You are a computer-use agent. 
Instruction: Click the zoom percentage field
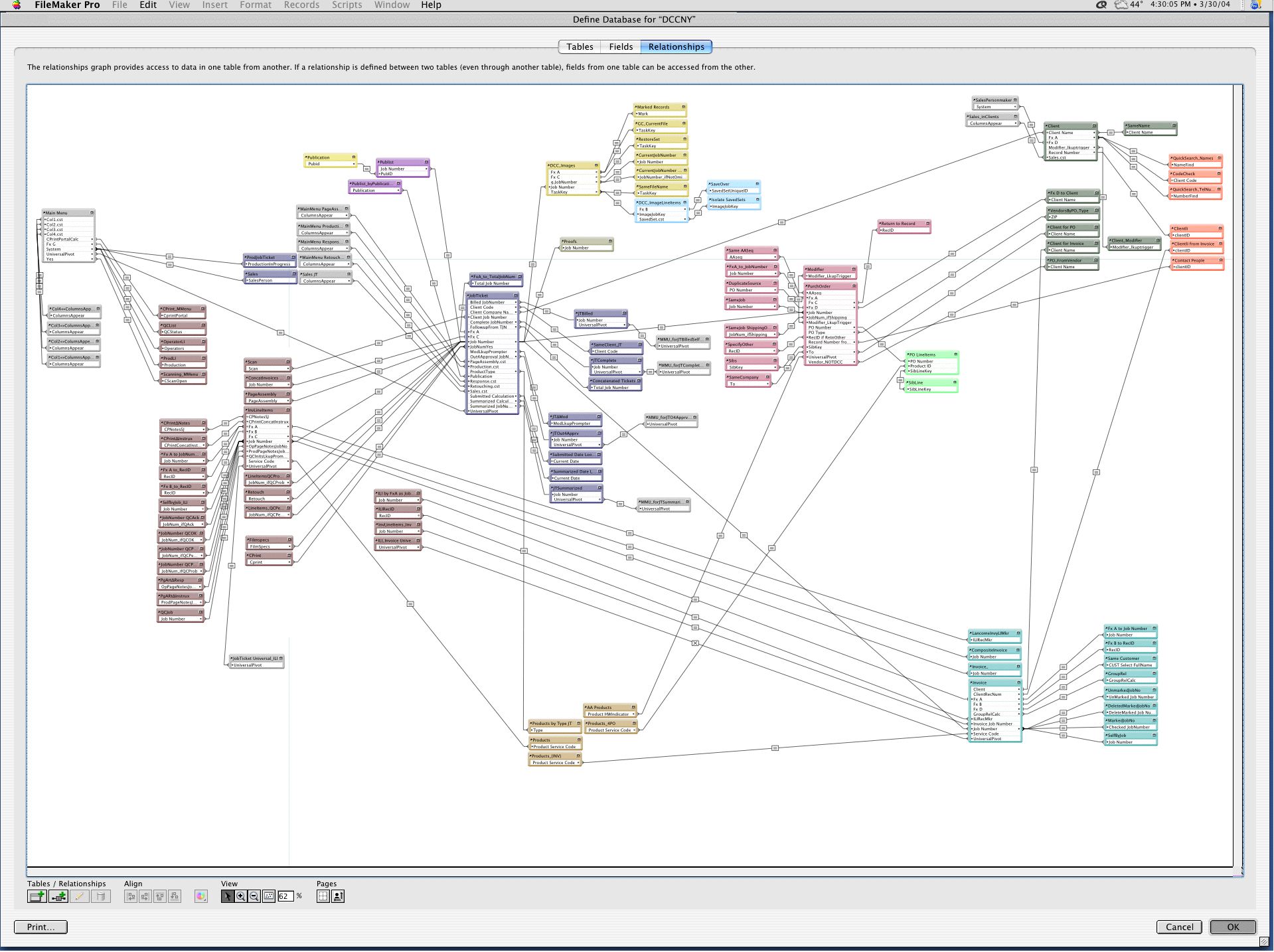click(x=285, y=897)
